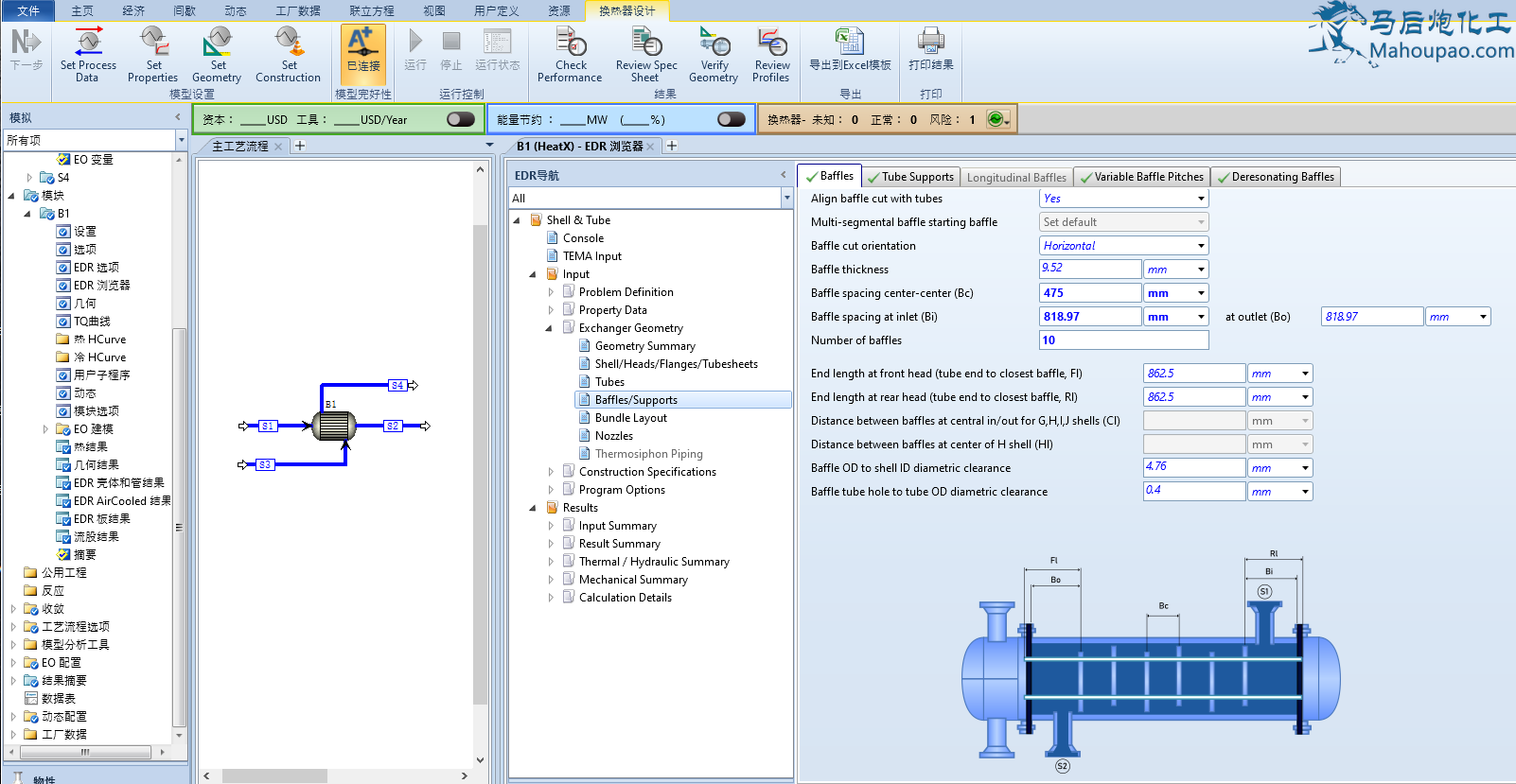Select the B1 heat exchanger block in flowsheet
The image size is (1516, 784).
click(x=333, y=426)
